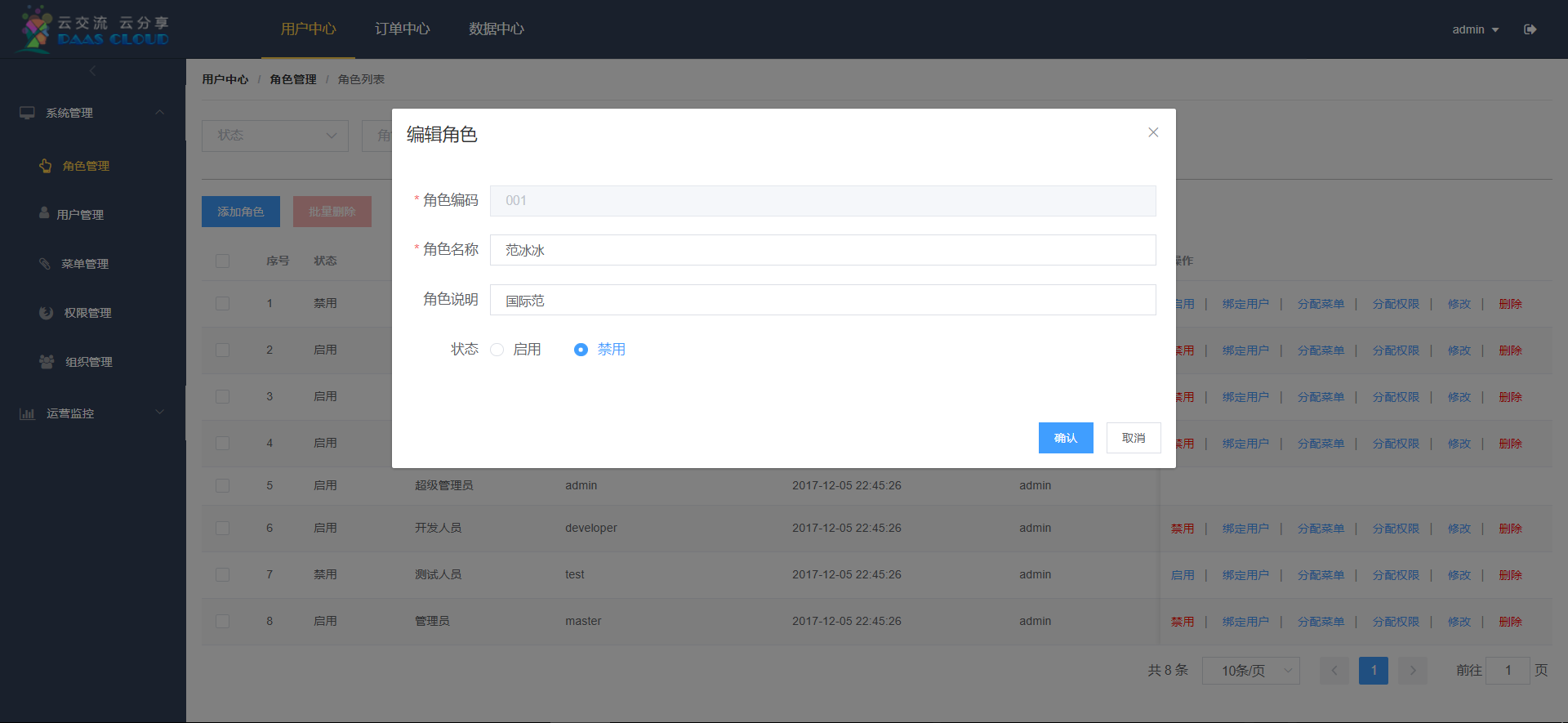Viewport: 1568px width, 723px height.
Task: Click 用户中心 in the breadcrumb
Action: click(x=225, y=79)
